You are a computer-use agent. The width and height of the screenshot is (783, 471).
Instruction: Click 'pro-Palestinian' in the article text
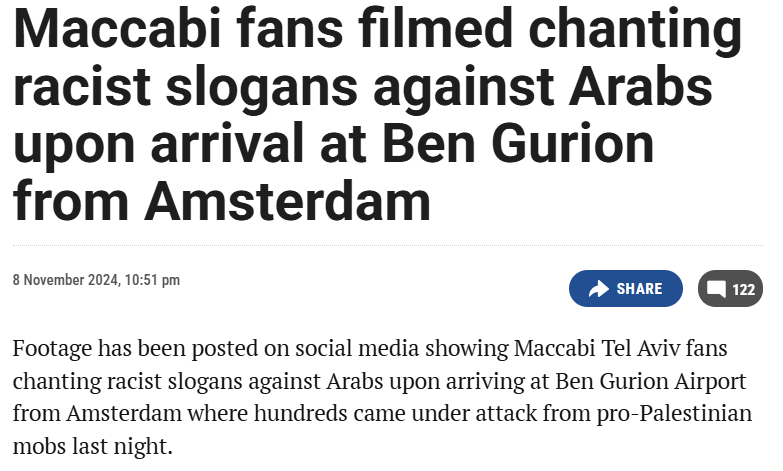point(674,414)
